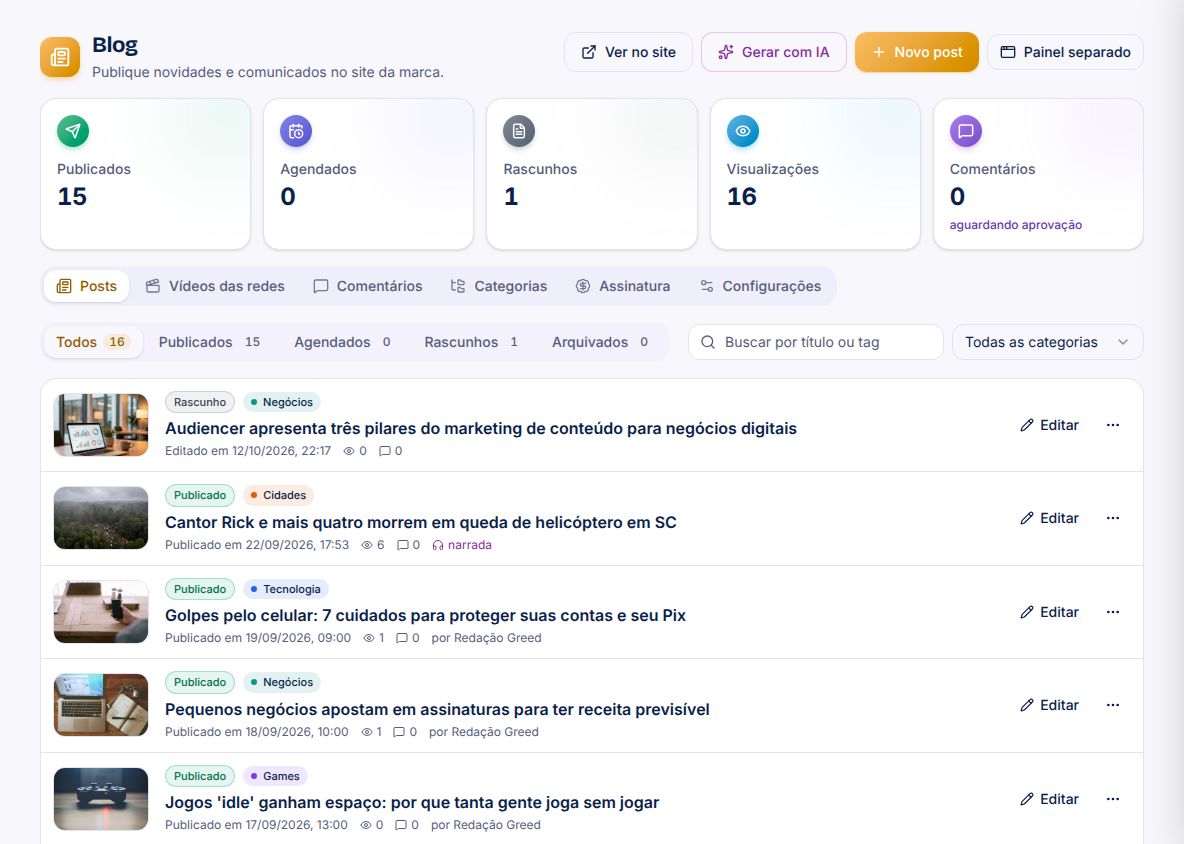Edit the Pequenos negócios post
The image size is (1184, 844).
point(1049,705)
